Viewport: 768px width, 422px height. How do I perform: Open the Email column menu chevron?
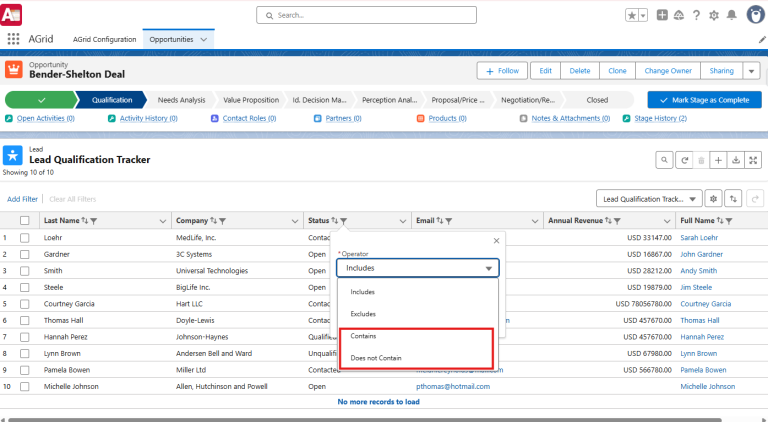click(x=535, y=221)
